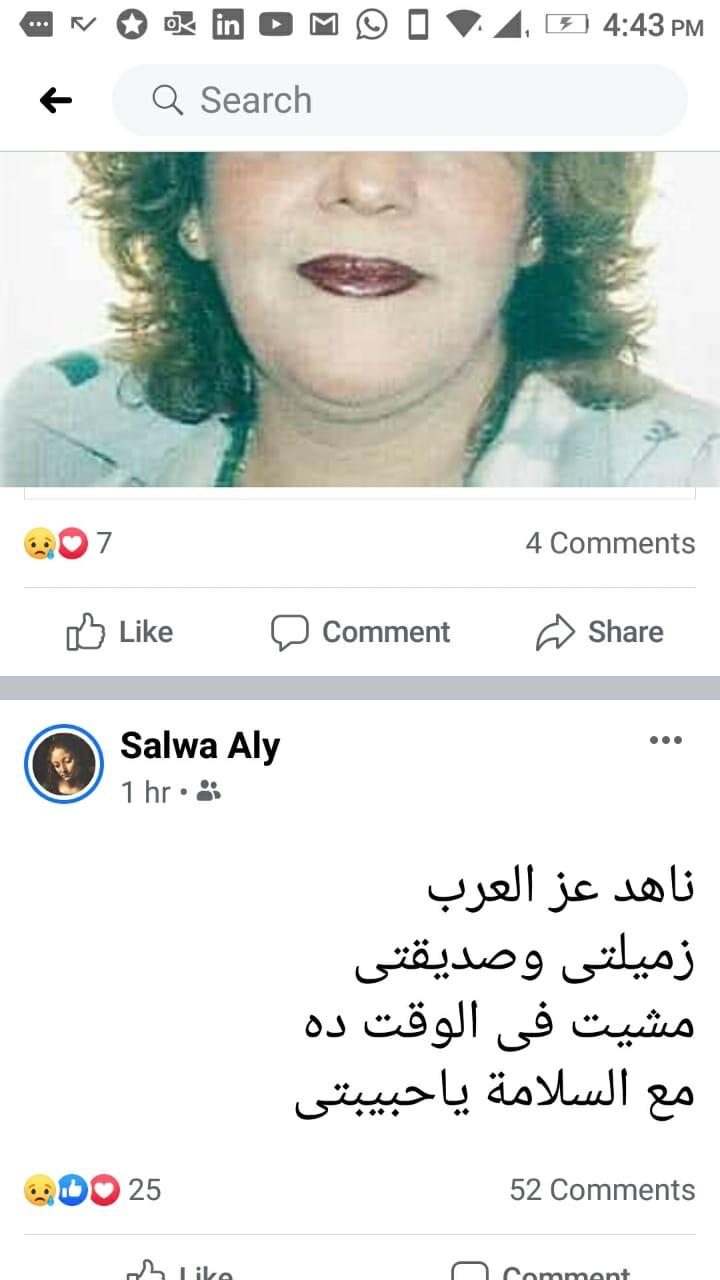Tap the YouTube notification icon in status bar
This screenshot has width=720, height=1280.
[276, 24]
